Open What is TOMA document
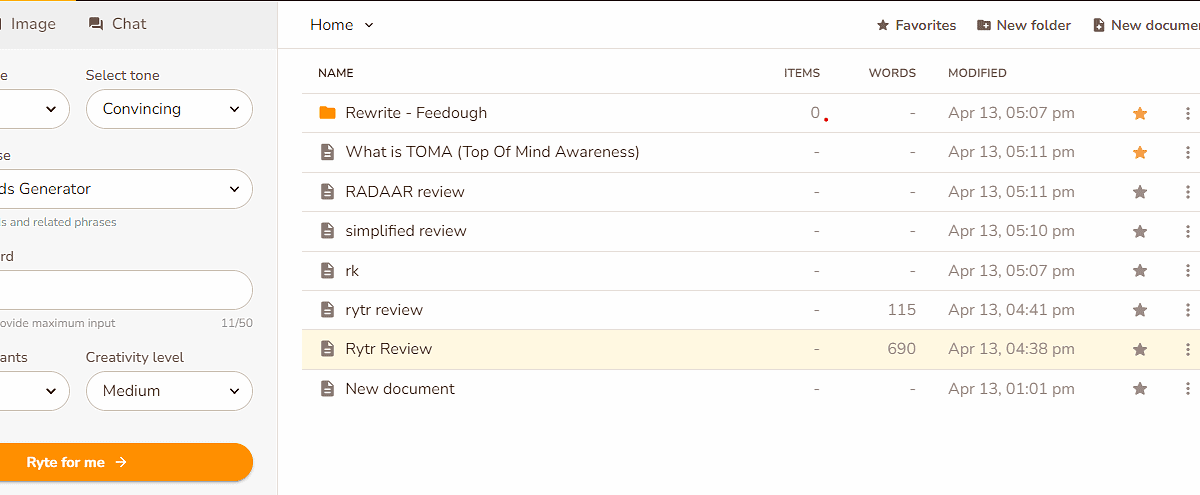The height and width of the screenshot is (495, 1200). click(492, 152)
